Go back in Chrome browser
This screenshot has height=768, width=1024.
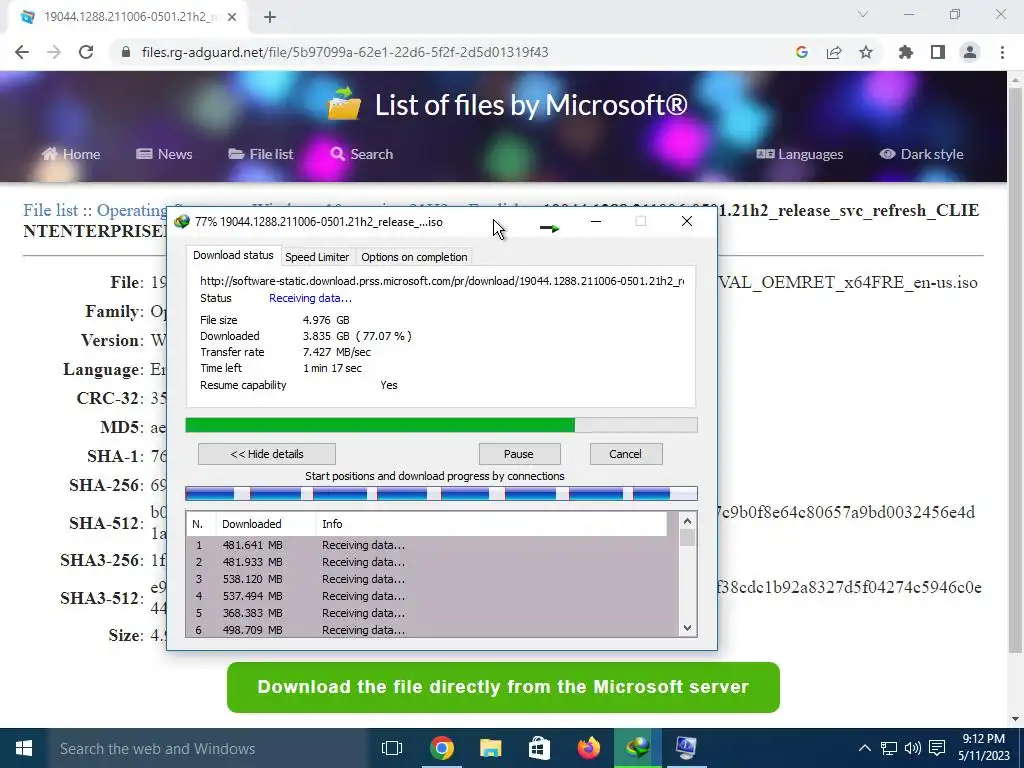click(22, 52)
